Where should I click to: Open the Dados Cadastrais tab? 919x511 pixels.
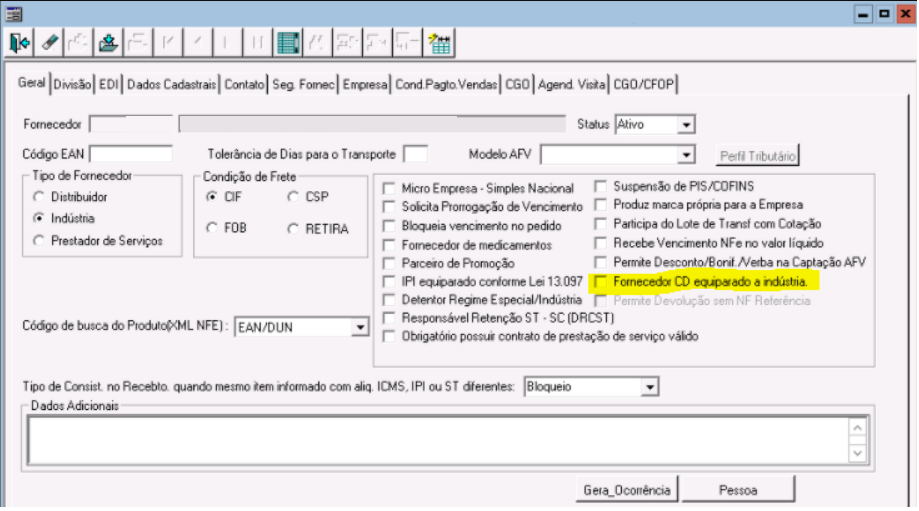pos(171,84)
